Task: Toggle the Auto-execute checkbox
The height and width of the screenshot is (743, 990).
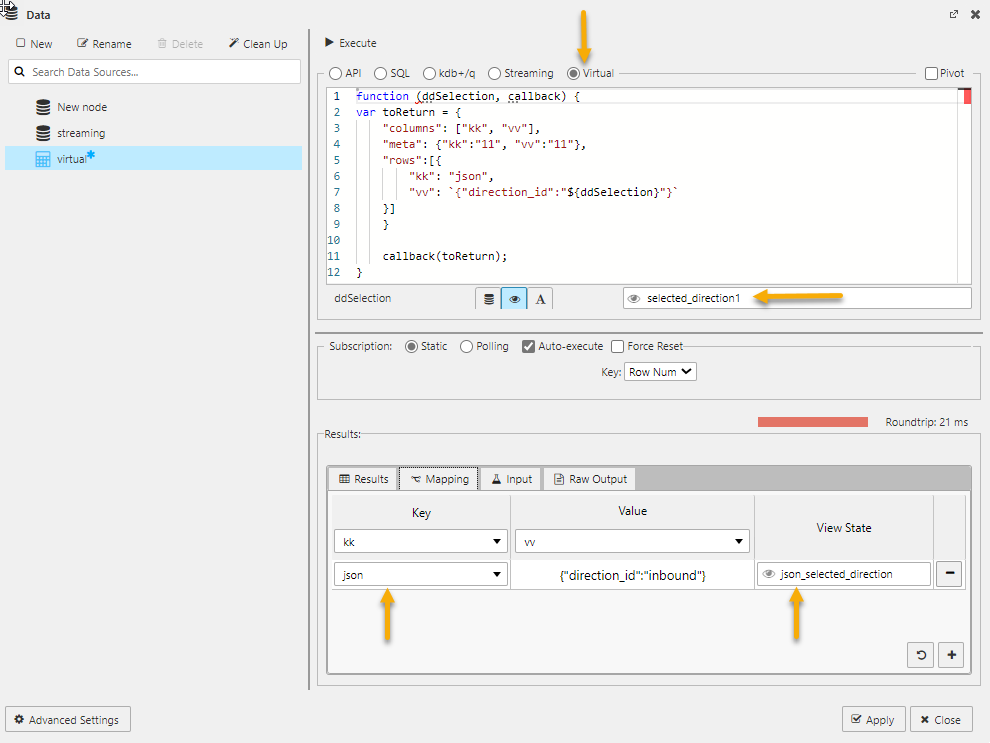Action: [x=528, y=347]
